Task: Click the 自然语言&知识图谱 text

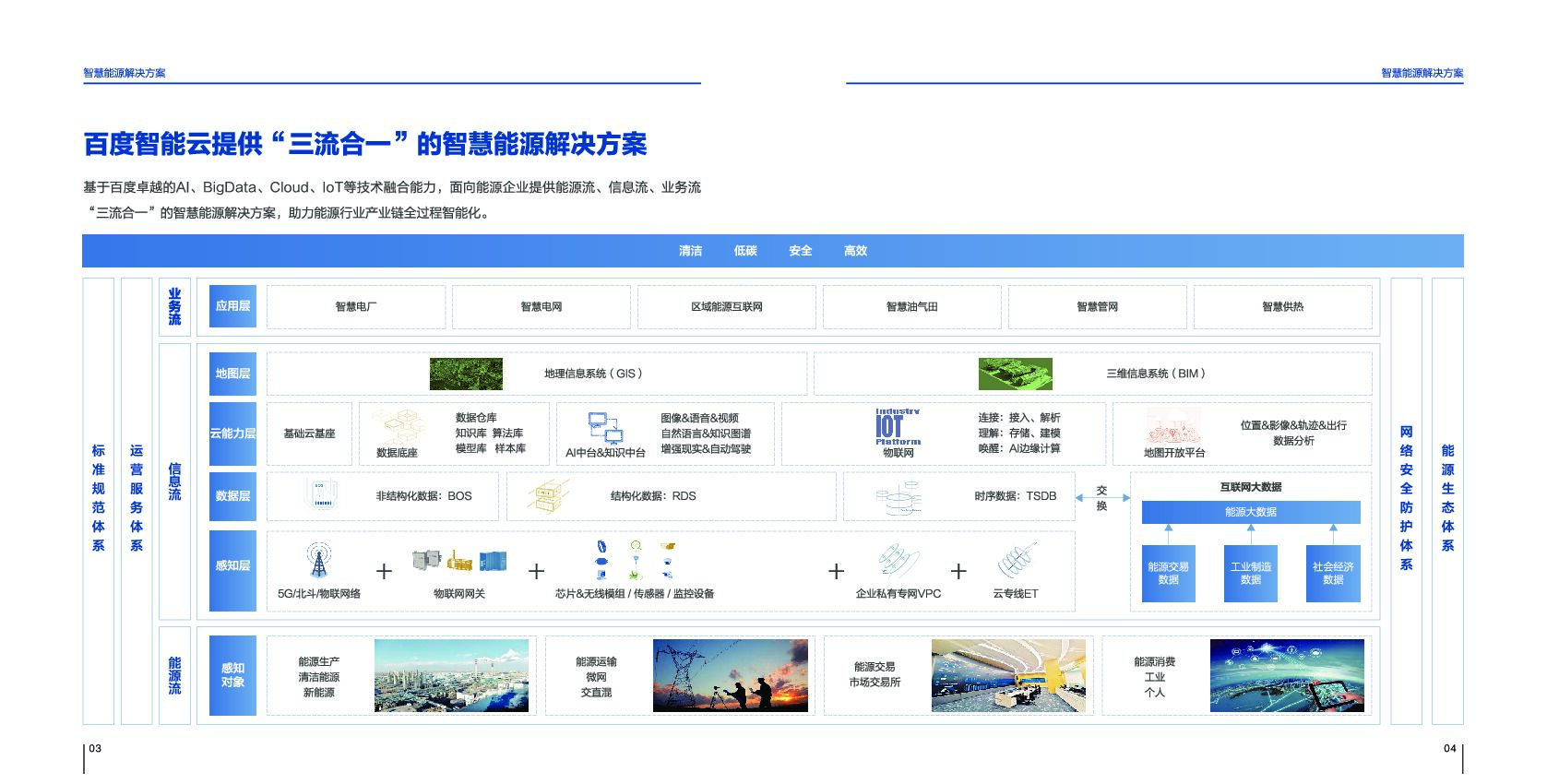Action: pyautogui.click(x=706, y=434)
